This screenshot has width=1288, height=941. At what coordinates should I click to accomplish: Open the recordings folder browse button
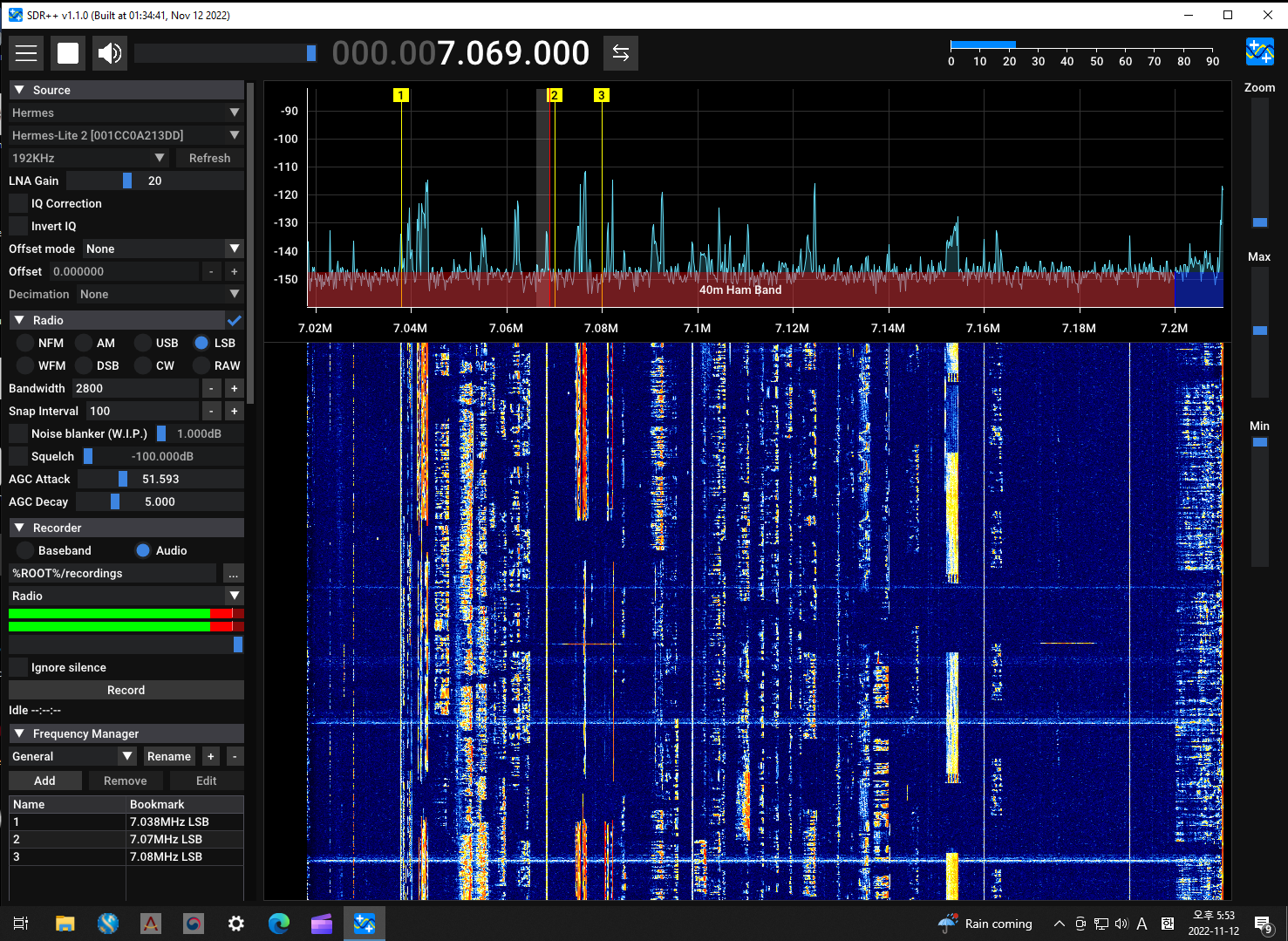point(233,574)
